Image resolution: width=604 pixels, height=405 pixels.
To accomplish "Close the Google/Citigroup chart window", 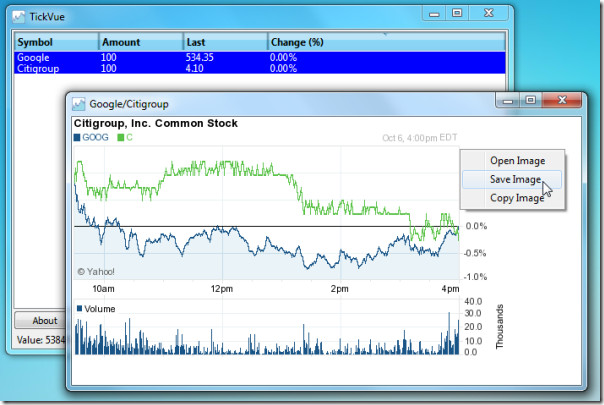I will (562, 100).
